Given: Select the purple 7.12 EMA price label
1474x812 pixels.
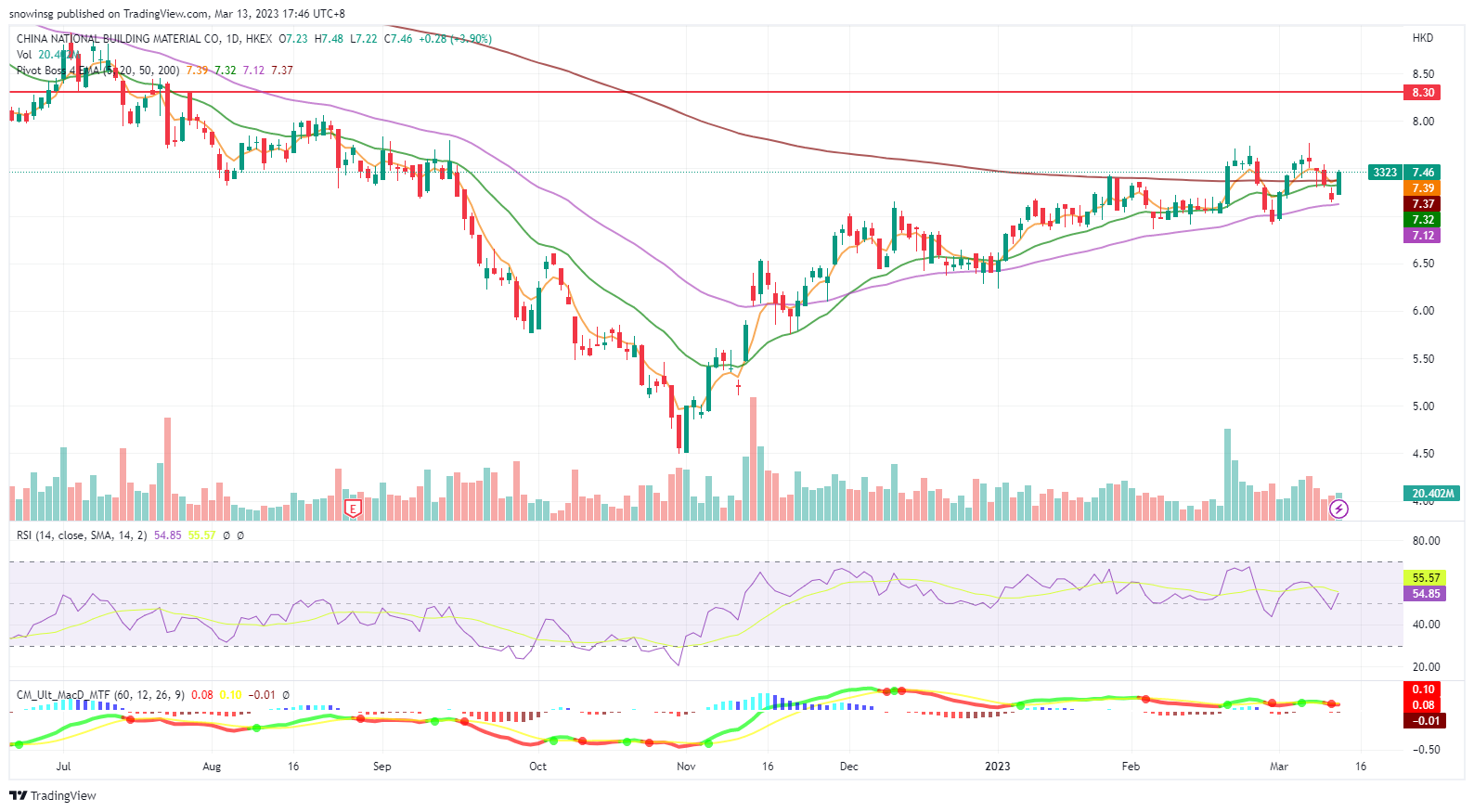Looking at the screenshot, I should (x=1423, y=236).
